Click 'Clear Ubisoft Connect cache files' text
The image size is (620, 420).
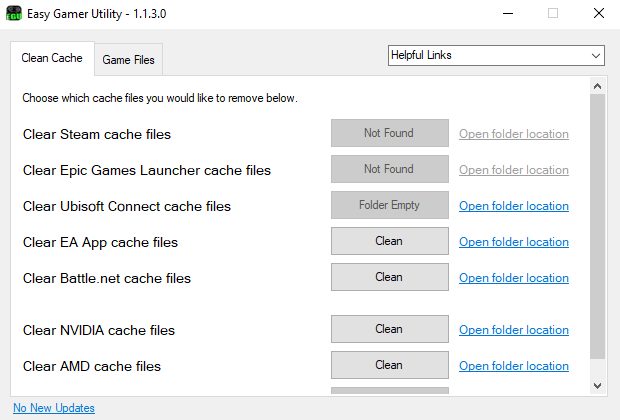pos(127,206)
